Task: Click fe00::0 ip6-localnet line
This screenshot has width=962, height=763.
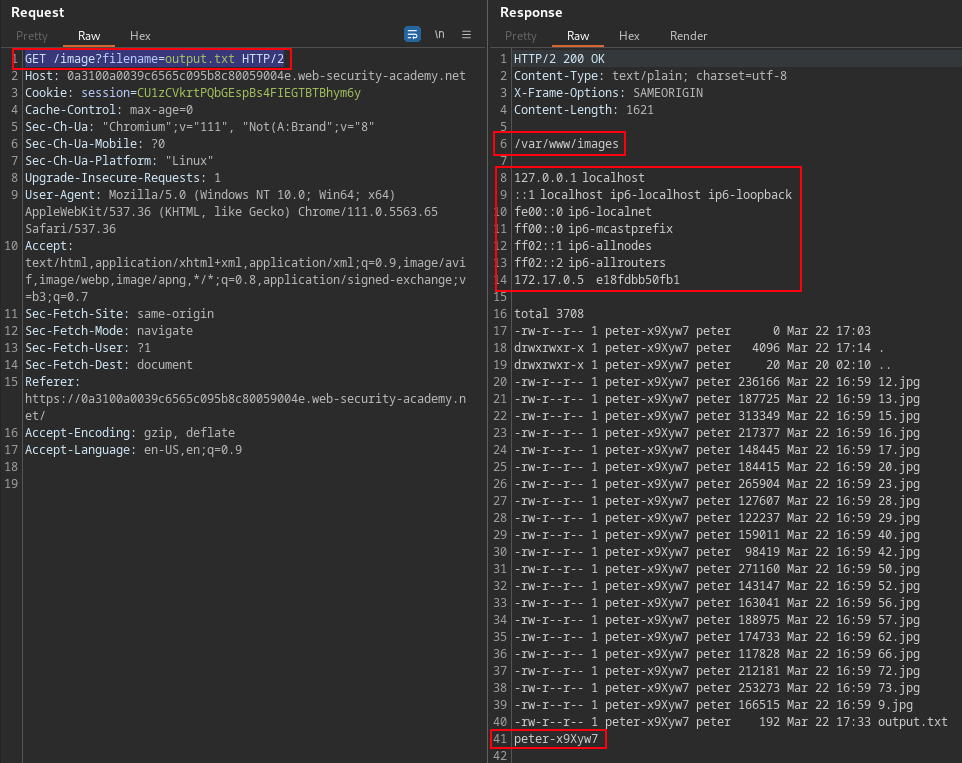Action: (583, 212)
